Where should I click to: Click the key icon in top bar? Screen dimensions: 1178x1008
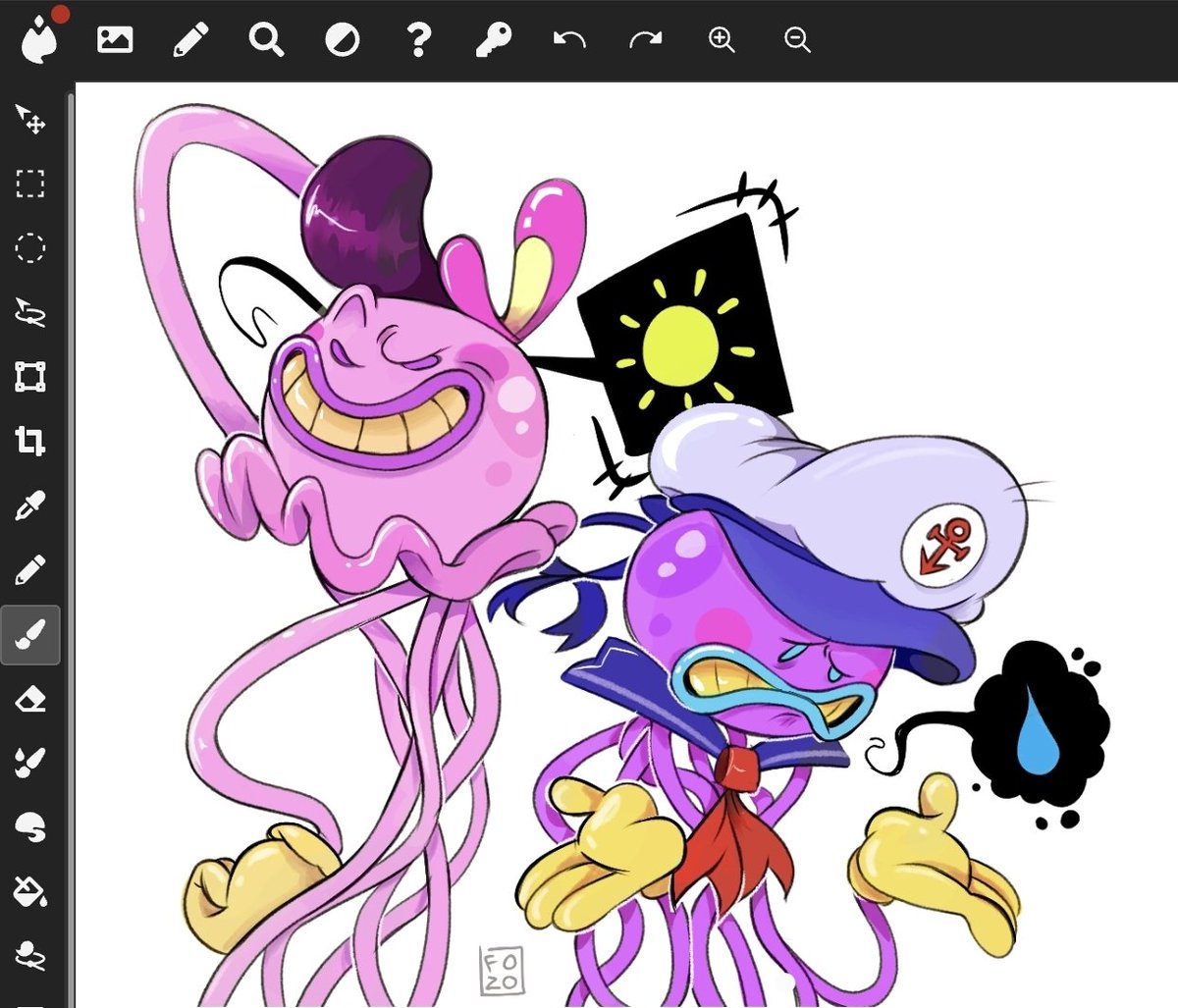click(494, 39)
